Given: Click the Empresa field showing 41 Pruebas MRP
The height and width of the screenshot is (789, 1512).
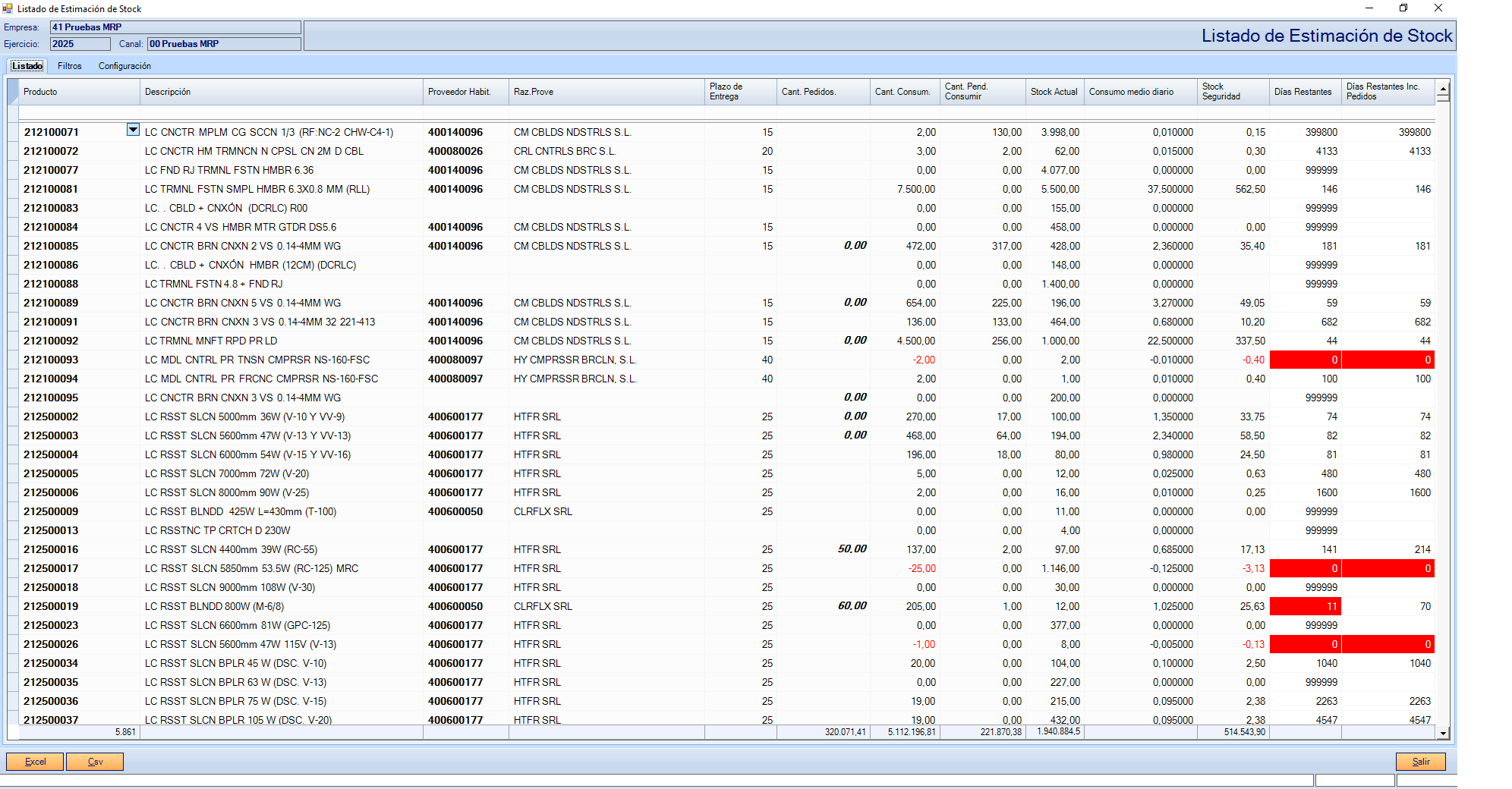Looking at the screenshot, I should tap(175, 27).
